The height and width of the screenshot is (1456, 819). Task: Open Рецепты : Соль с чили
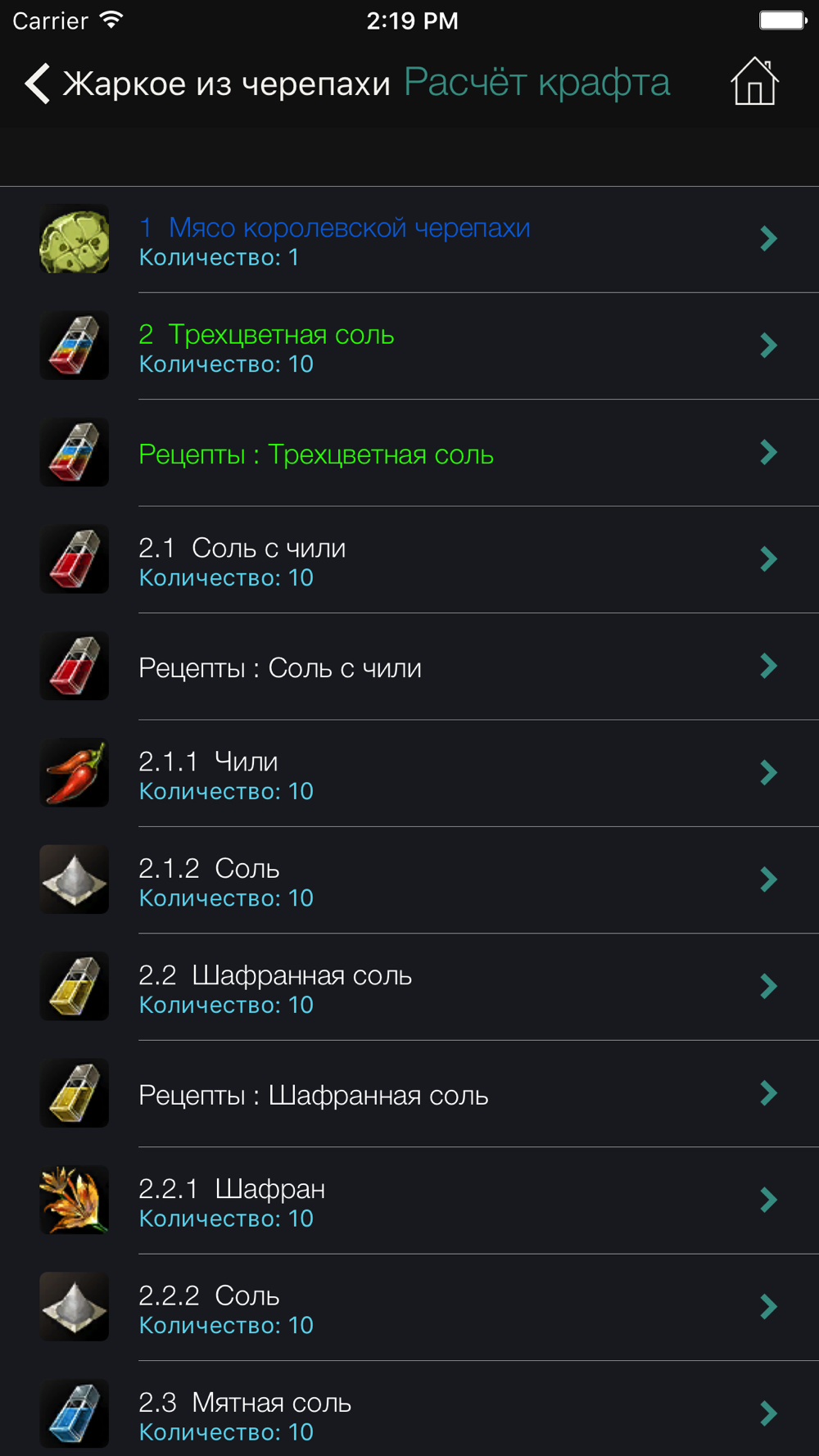[280, 668]
